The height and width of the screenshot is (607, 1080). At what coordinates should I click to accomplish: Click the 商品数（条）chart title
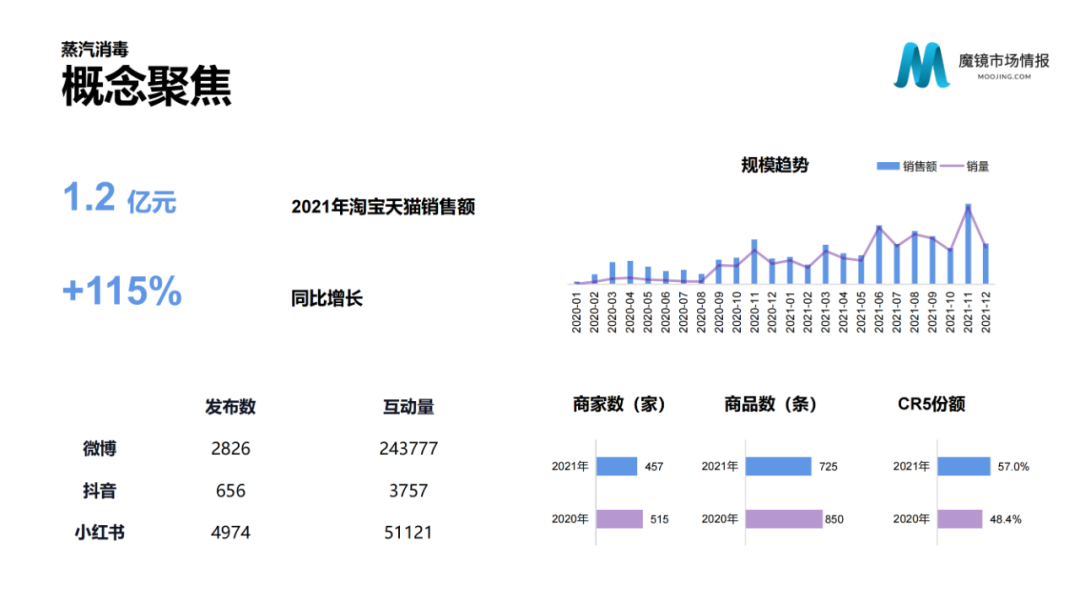click(770, 404)
